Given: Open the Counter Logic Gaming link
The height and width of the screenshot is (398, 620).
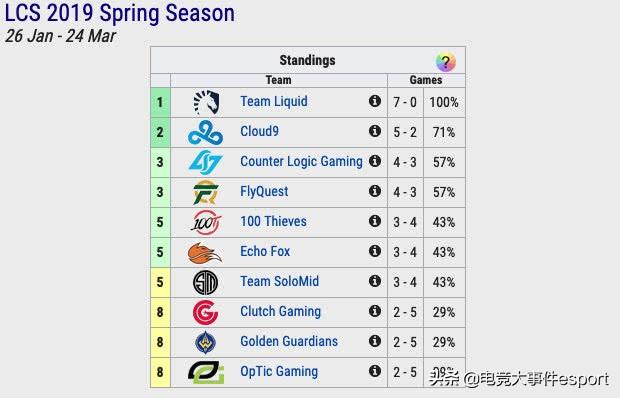Looking at the screenshot, I should coord(301,161).
